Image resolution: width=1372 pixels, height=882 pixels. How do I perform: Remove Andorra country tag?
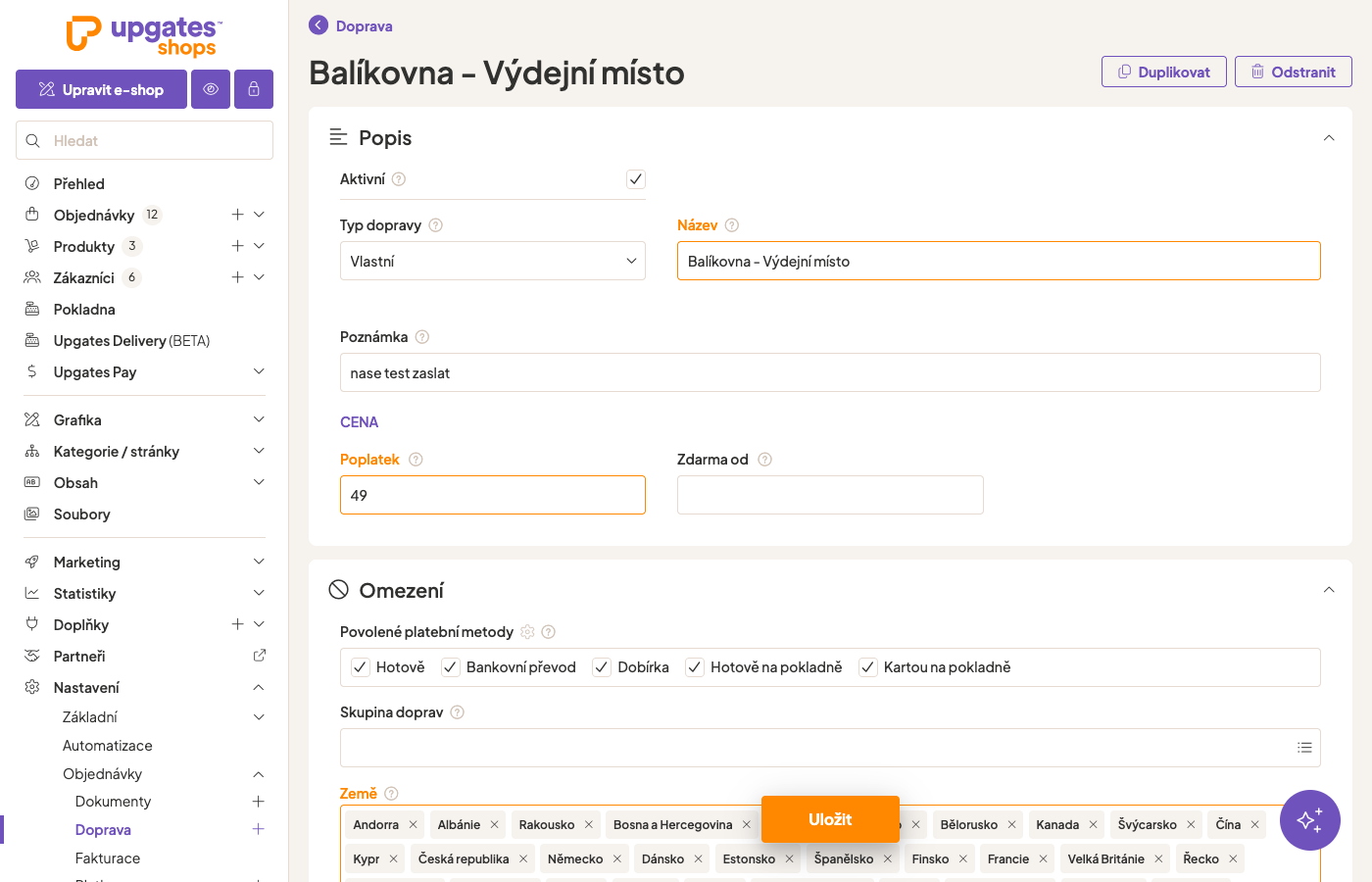[x=414, y=825]
